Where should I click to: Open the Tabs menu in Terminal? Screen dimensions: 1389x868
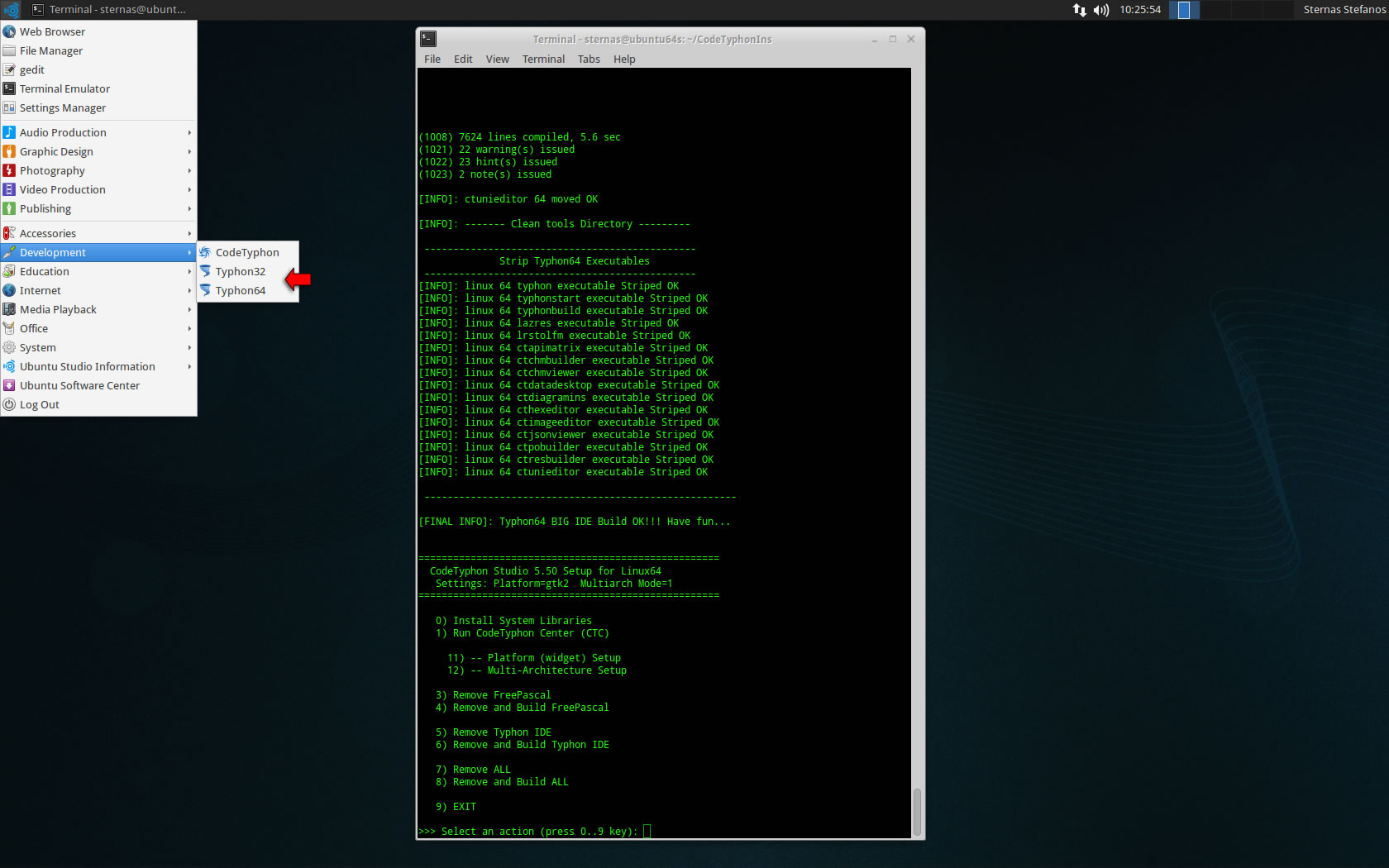coord(589,59)
